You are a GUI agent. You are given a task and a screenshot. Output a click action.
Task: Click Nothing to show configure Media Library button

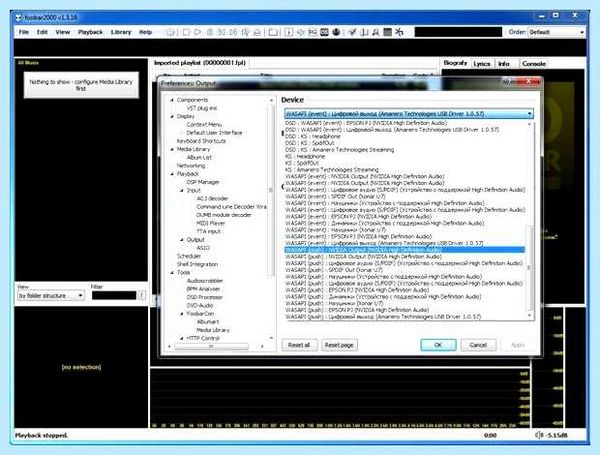point(81,85)
